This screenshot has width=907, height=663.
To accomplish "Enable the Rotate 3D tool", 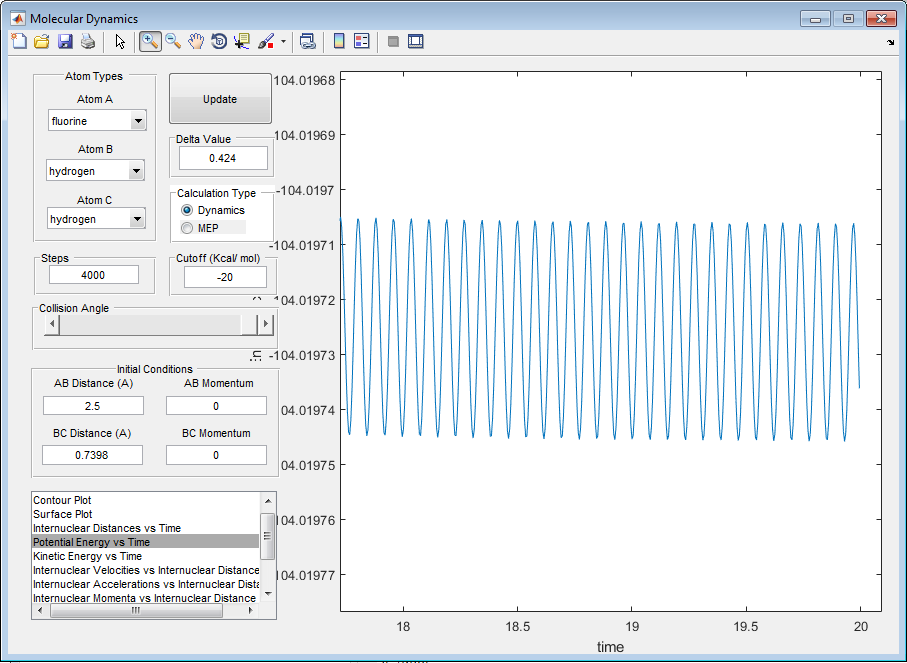I will 219,41.
